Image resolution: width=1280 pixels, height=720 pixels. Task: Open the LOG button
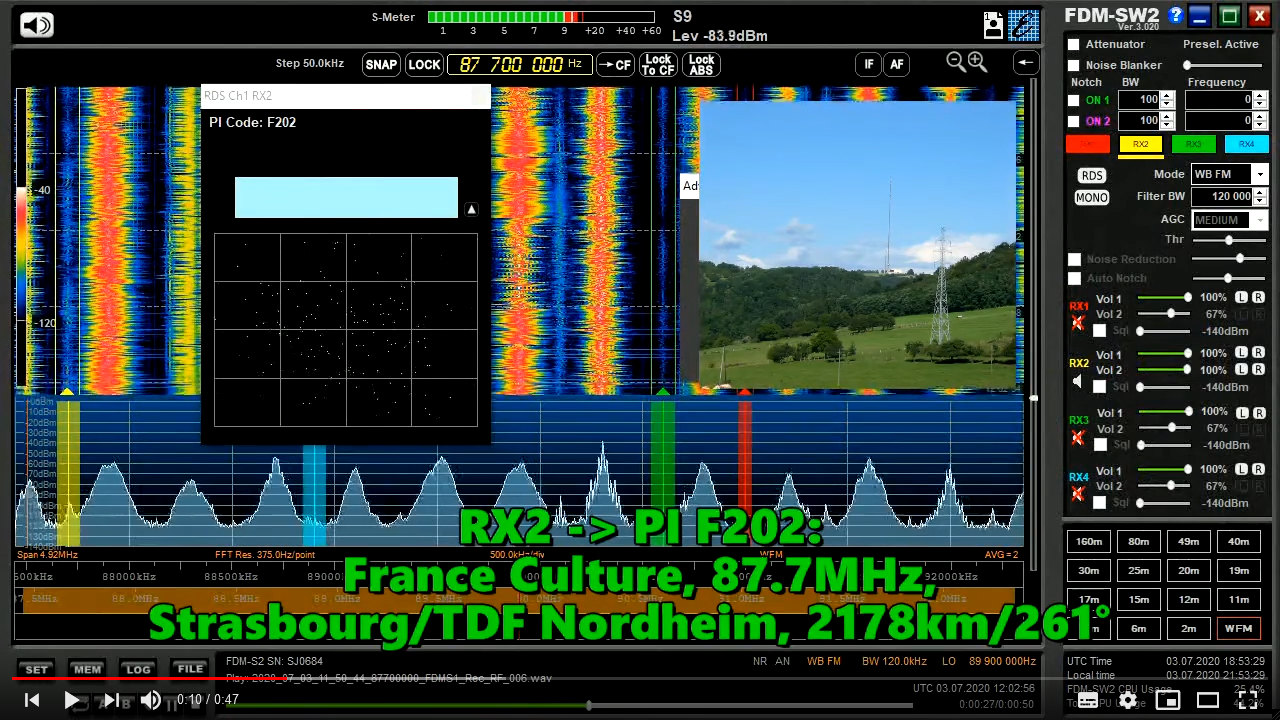click(138, 669)
